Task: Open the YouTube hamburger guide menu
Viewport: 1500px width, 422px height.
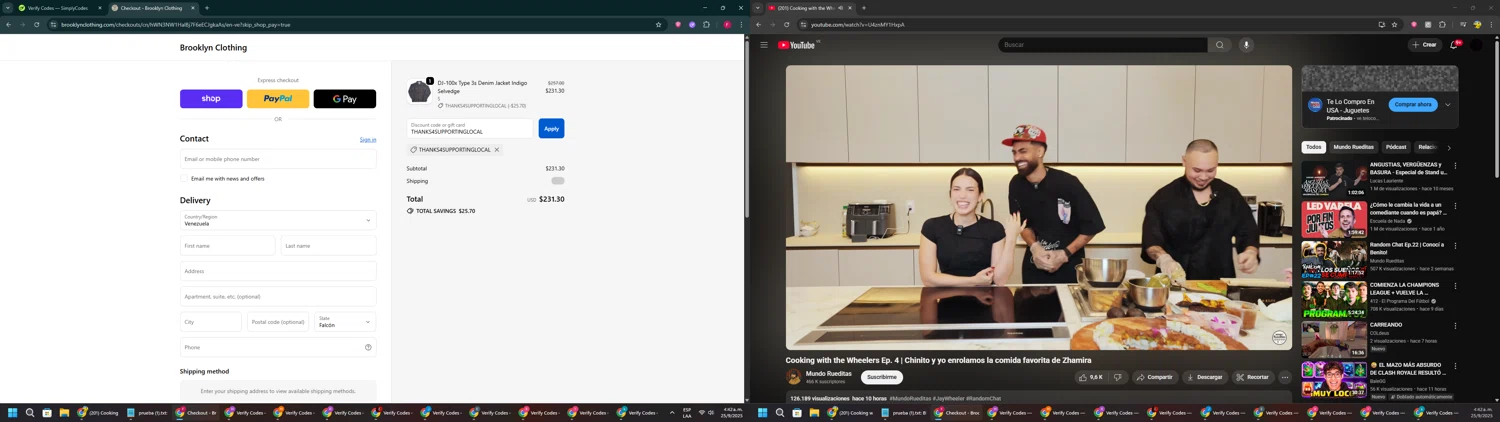Action: [764, 45]
